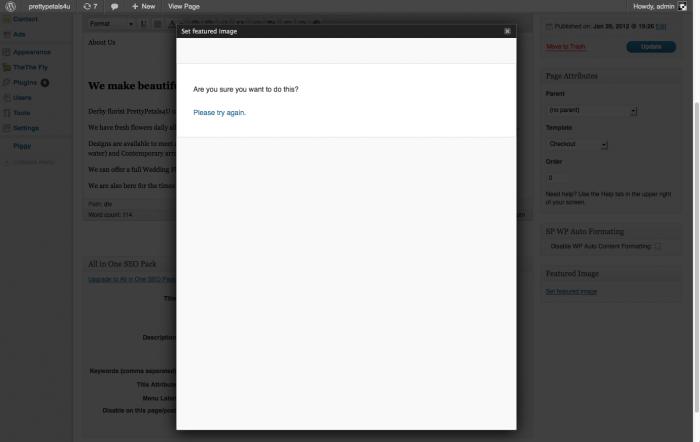Click the Plugins update count badge
Image resolution: width=700 pixels, height=442 pixels.
click(x=45, y=83)
